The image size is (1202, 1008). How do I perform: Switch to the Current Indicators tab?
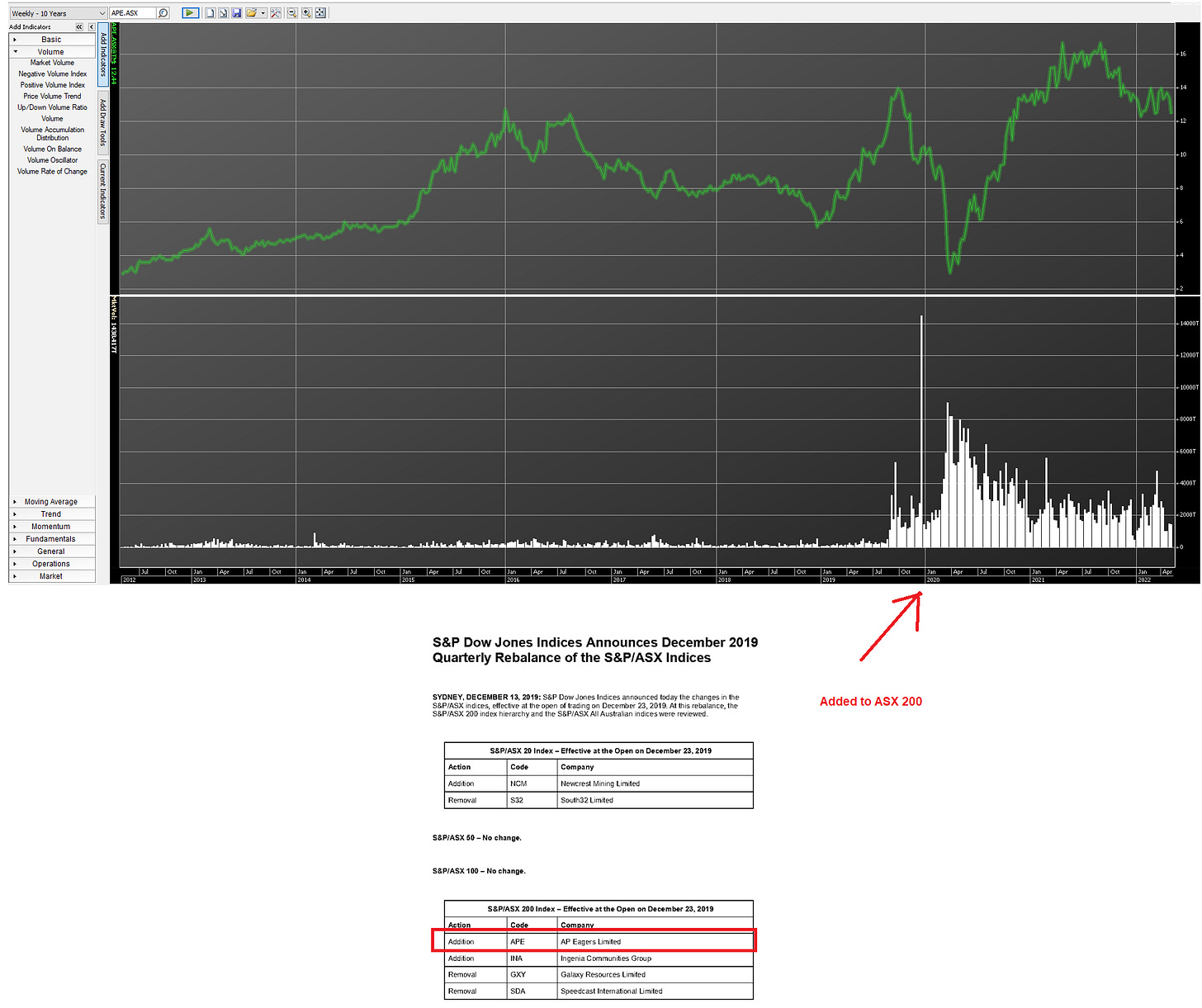click(x=103, y=191)
